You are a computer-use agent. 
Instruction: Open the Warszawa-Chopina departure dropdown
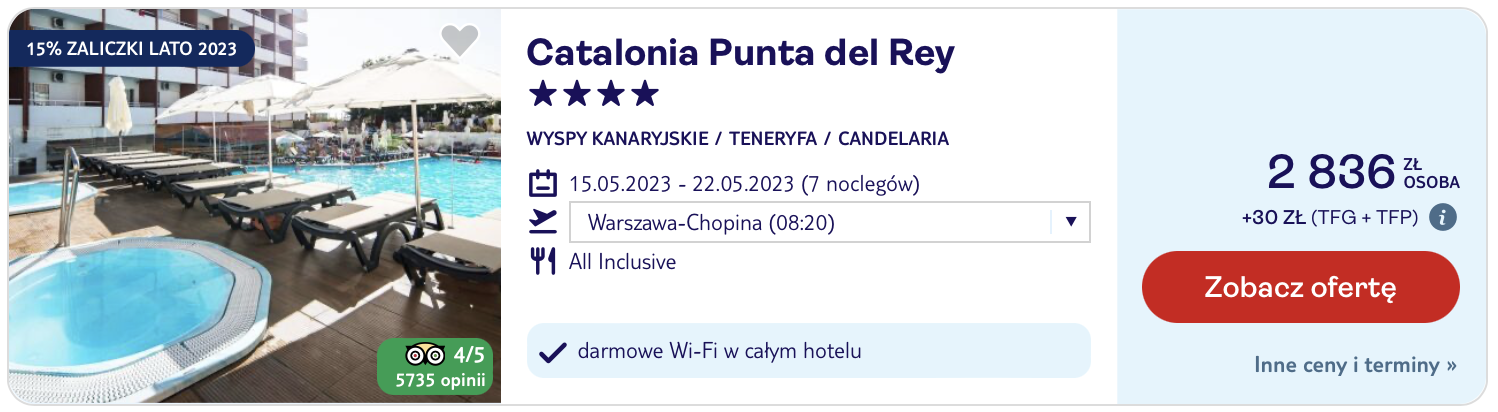[829, 222]
